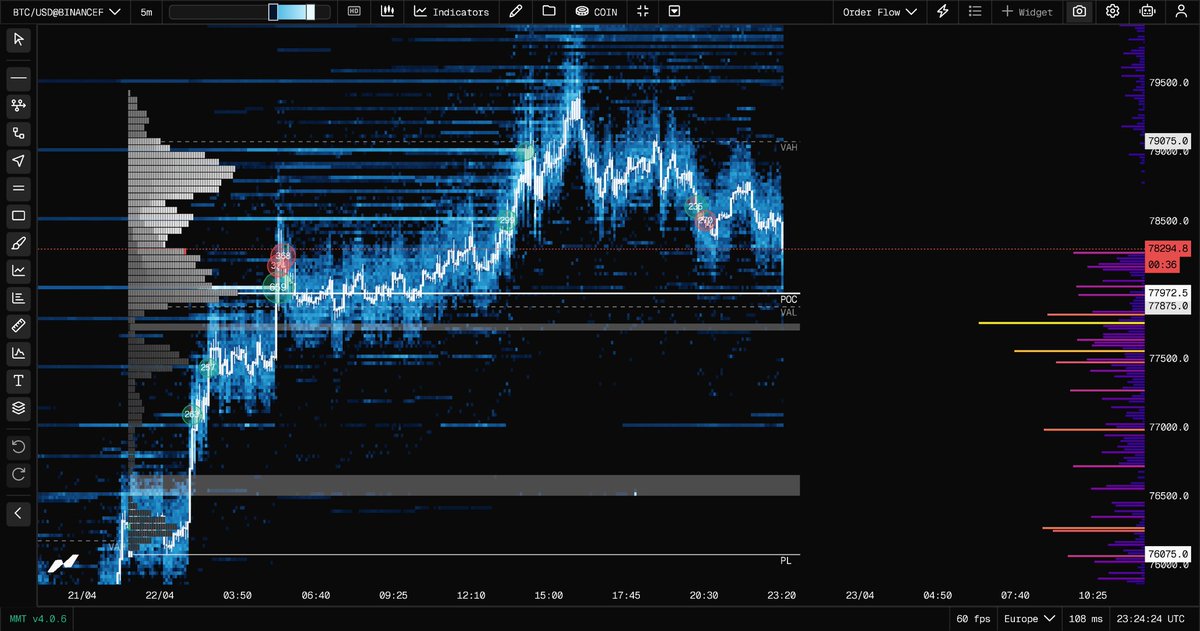Click the 22/04 date on time axis
The image size is (1200, 631).
point(160,595)
